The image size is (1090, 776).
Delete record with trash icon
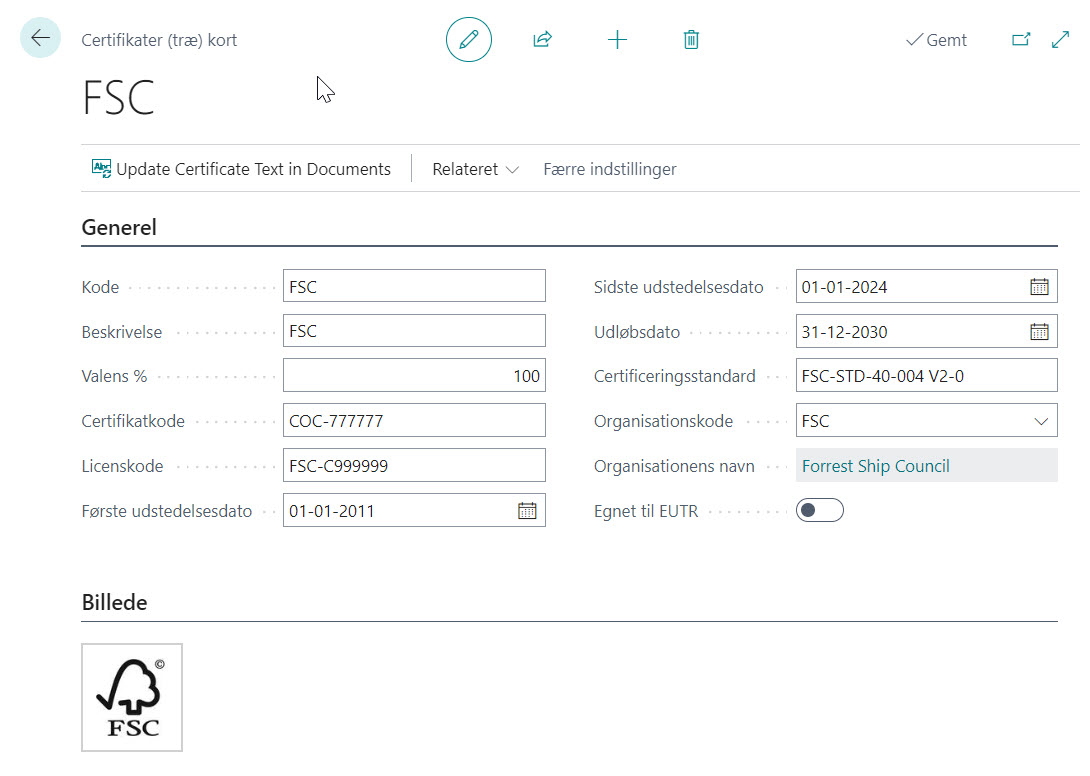(x=691, y=40)
